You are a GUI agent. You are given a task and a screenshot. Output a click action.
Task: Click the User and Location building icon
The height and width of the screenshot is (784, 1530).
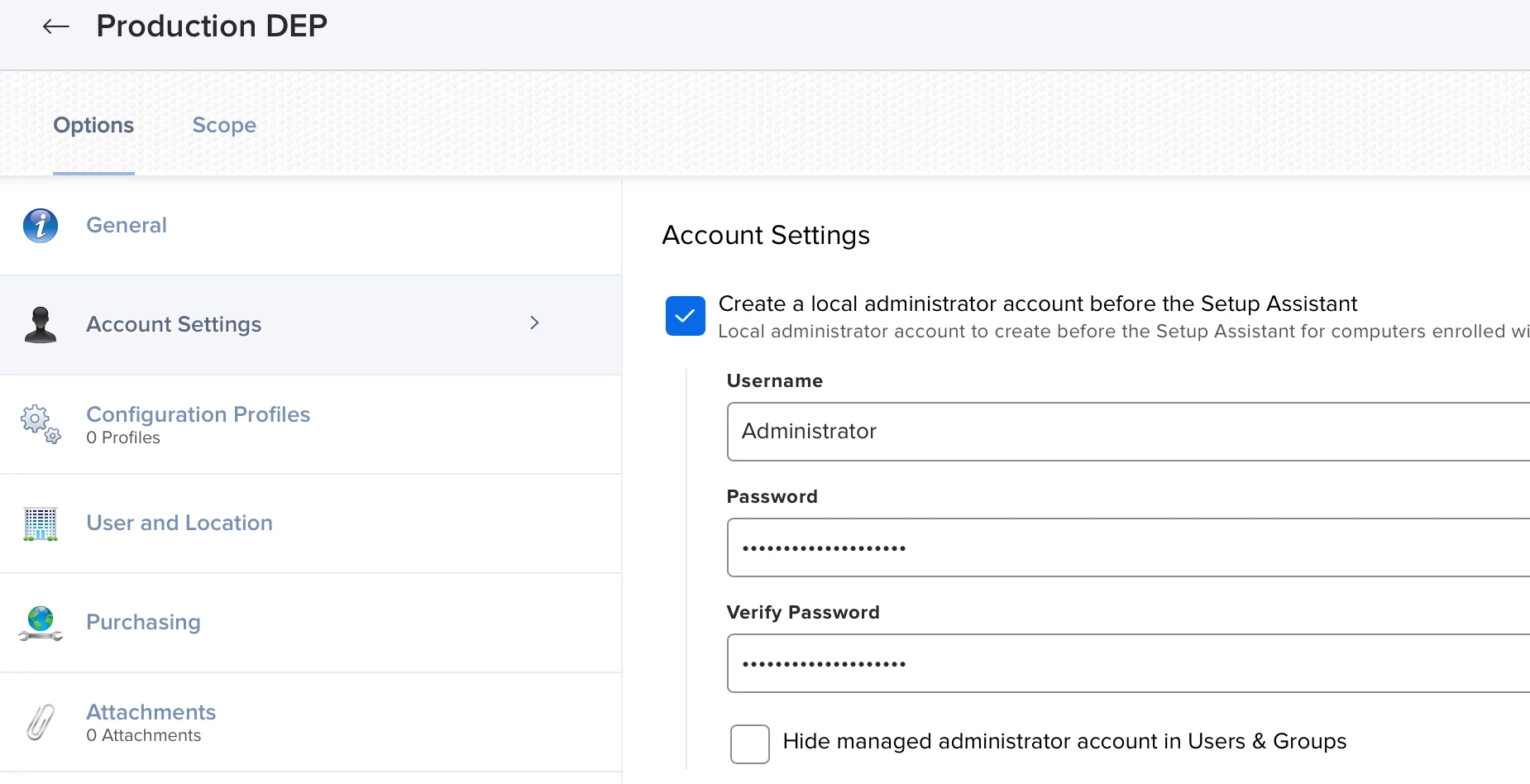point(41,523)
